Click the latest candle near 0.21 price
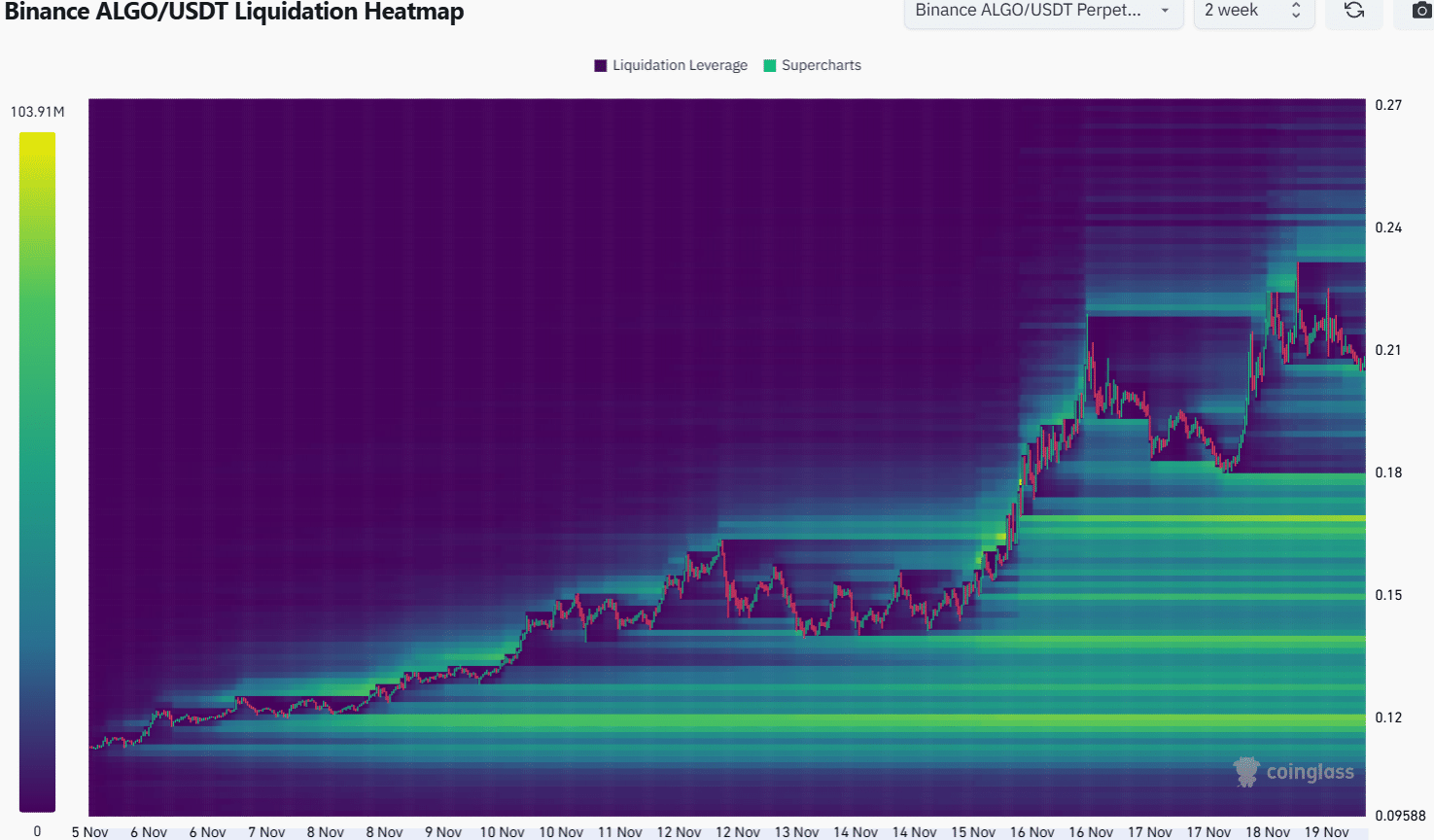 [x=1363, y=364]
